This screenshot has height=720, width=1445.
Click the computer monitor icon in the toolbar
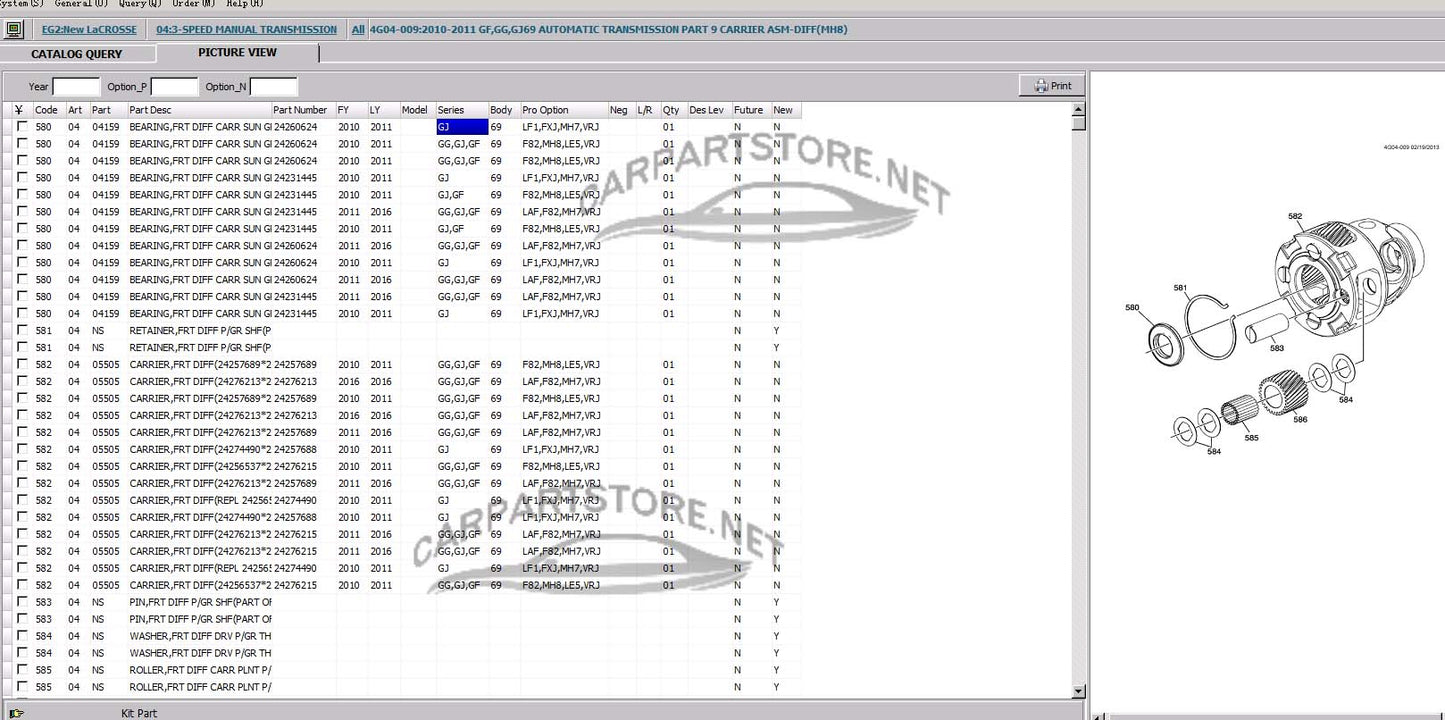tap(14, 30)
